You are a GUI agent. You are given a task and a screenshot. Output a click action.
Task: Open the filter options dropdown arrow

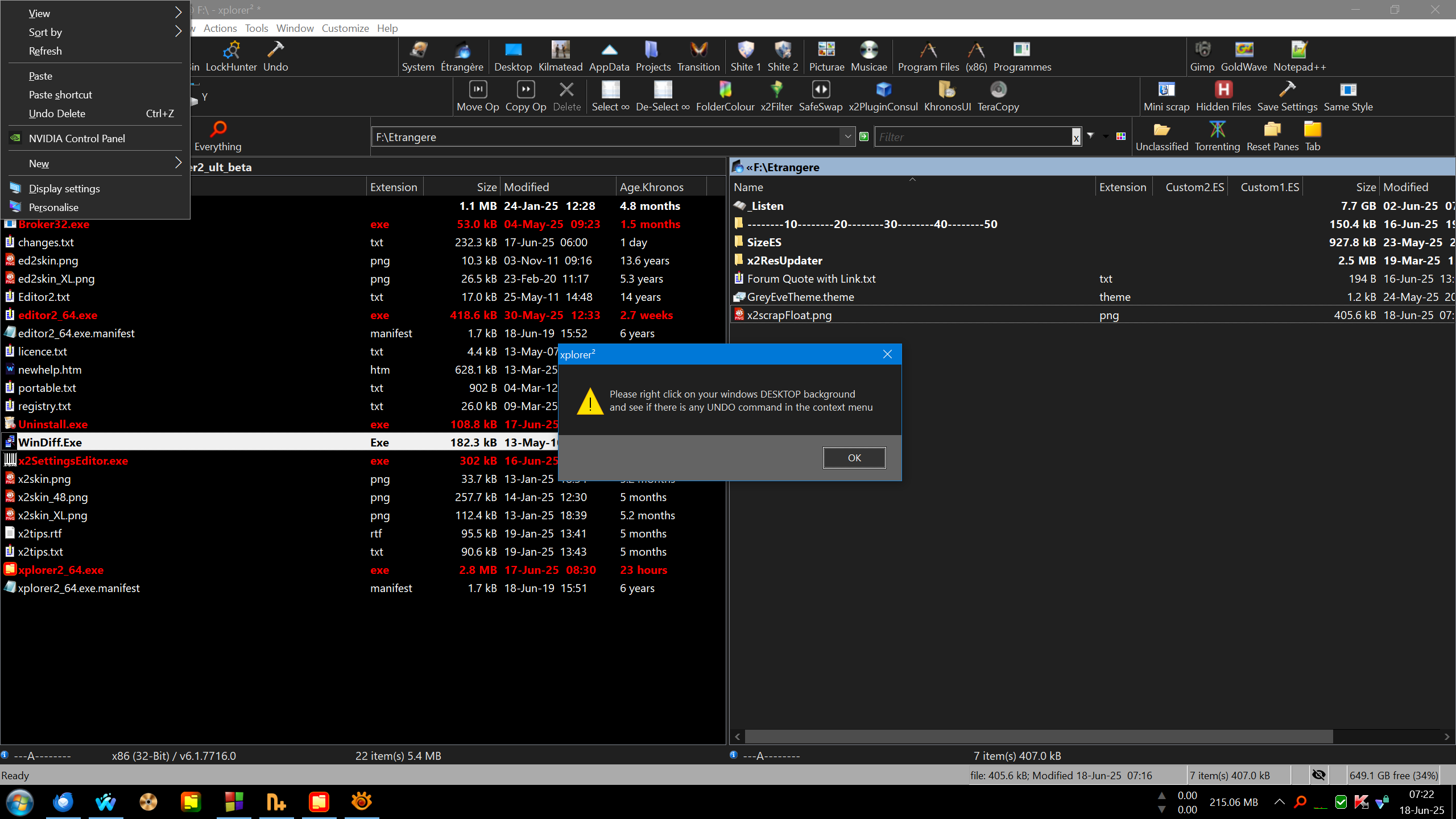(1106, 136)
